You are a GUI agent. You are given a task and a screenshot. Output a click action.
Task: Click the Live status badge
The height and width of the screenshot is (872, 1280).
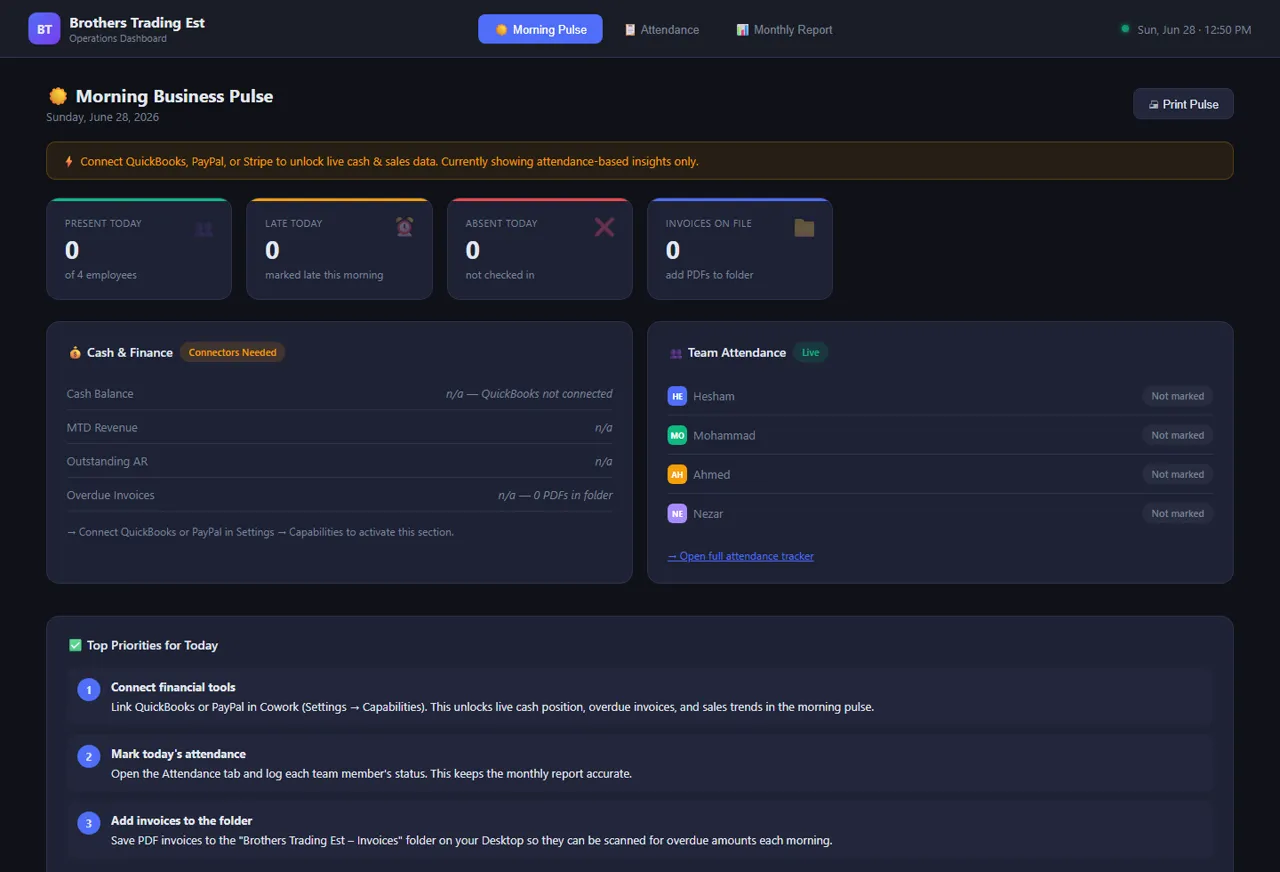click(x=810, y=352)
